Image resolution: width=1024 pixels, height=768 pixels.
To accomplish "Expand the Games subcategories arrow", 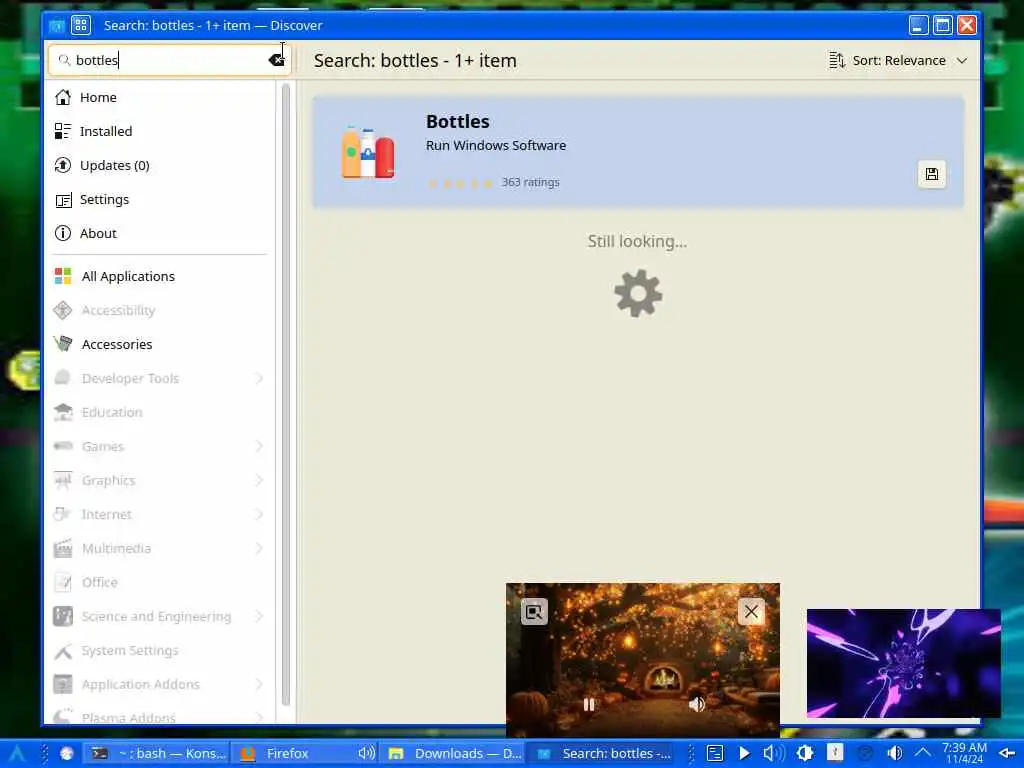I will (x=259, y=446).
